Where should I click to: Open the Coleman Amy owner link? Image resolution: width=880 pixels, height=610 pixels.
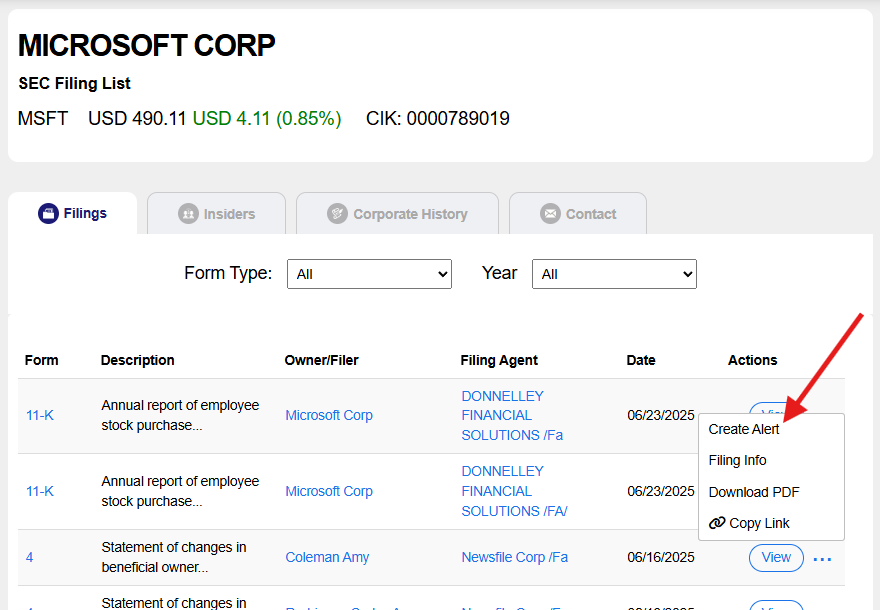[327, 557]
